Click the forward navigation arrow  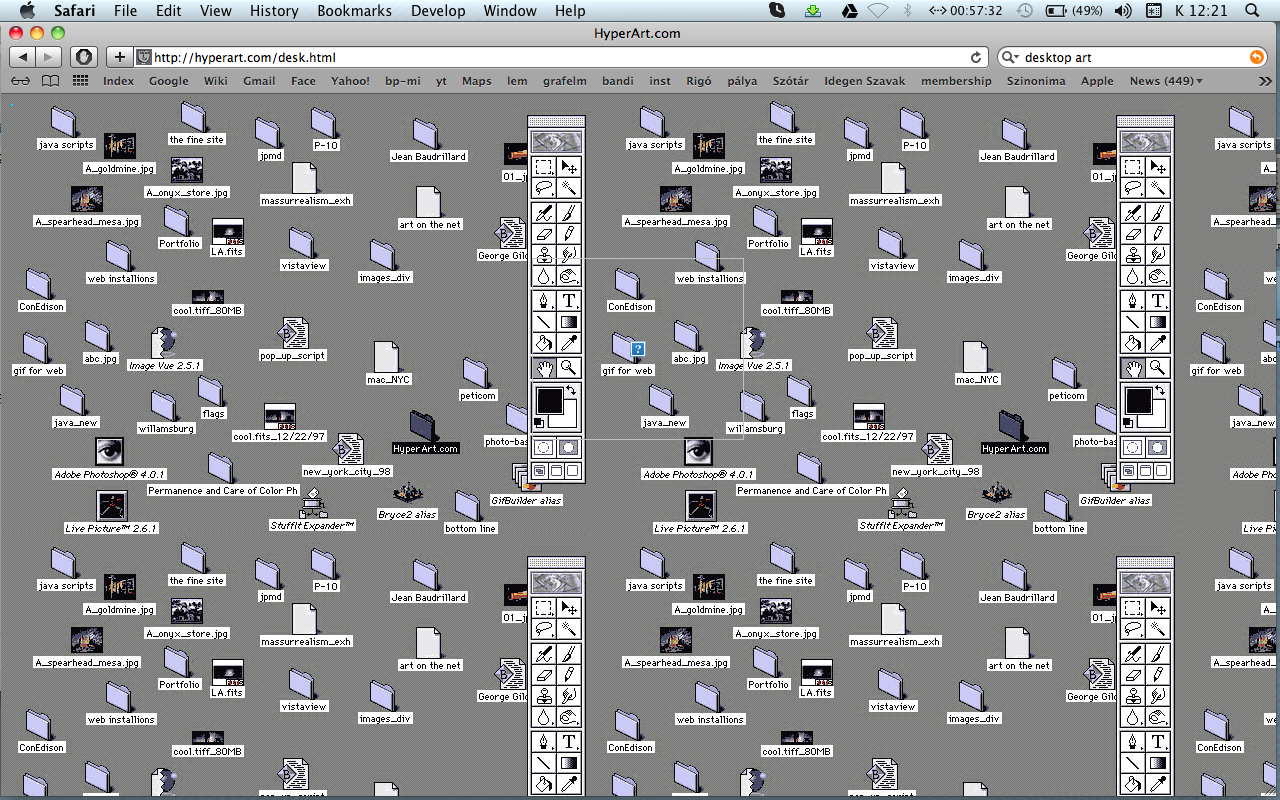pyautogui.click(x=50, y=57)
